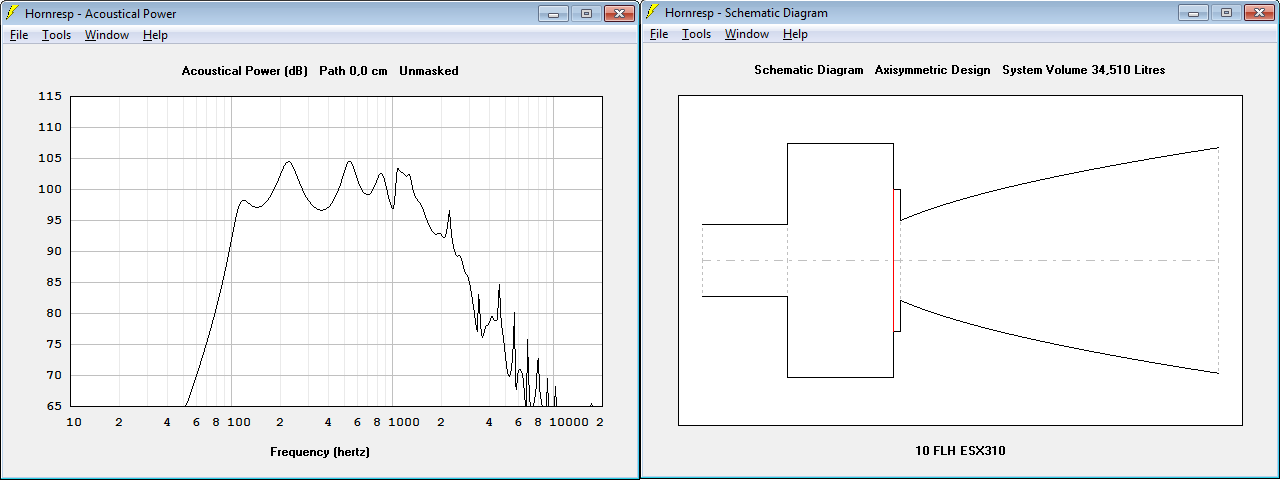The width and height of the screenshot is (1282, 480).
Task: Open File menu in Acoustical Power window
Action: click(x=19, y=35)
